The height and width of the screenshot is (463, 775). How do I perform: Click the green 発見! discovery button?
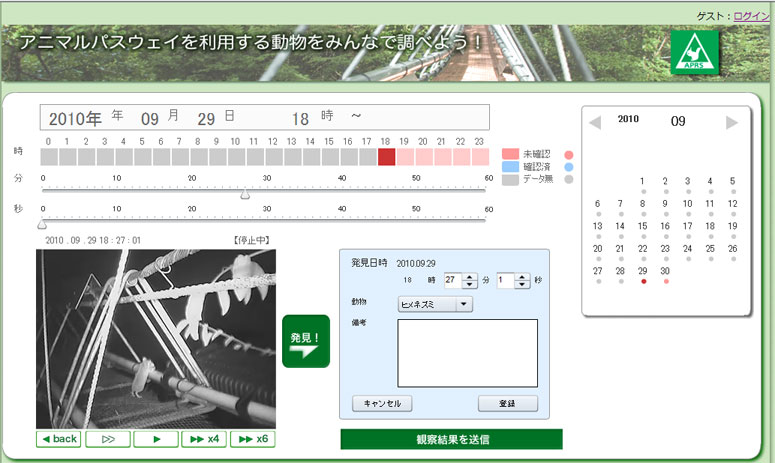point(305,341)
